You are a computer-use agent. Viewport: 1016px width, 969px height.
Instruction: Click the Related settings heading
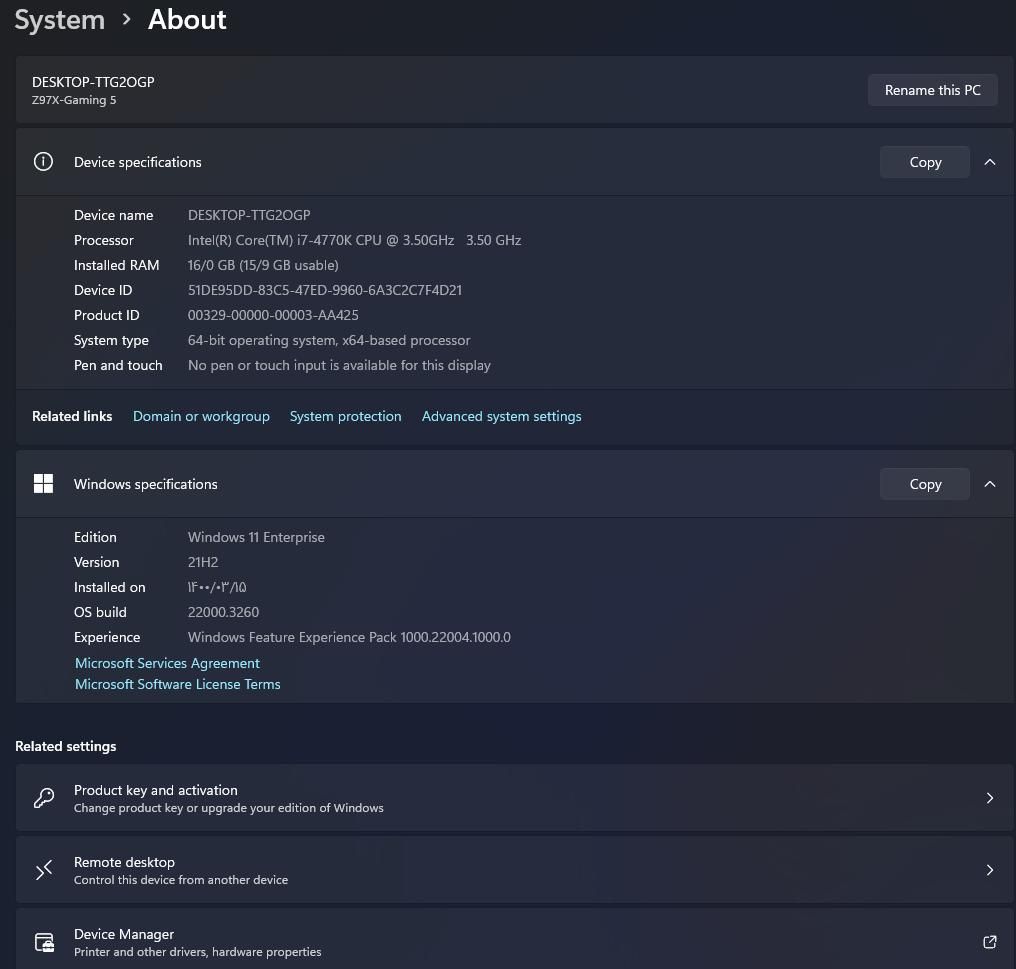coord(65,746)
